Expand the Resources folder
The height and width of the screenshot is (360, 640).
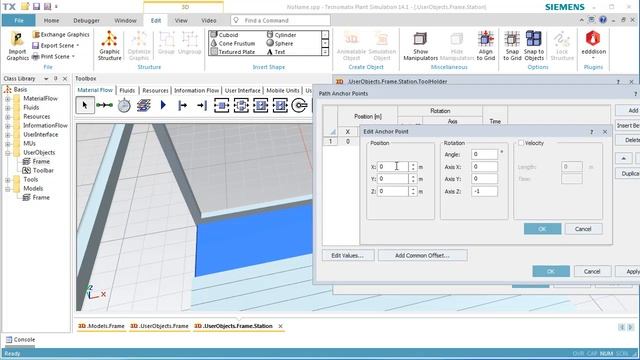click(8, 116)
